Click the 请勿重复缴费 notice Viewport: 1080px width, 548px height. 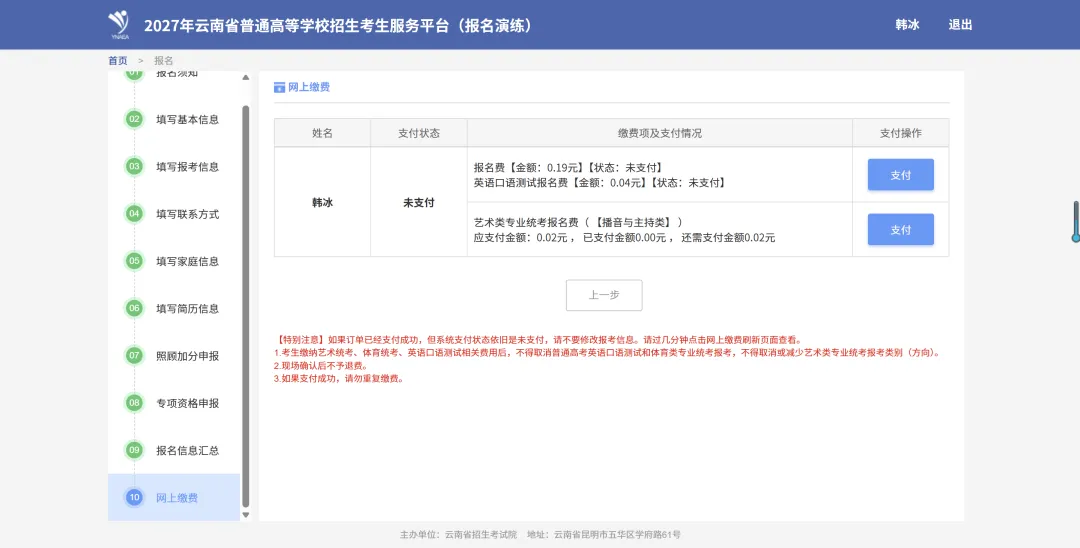point(339,379)
